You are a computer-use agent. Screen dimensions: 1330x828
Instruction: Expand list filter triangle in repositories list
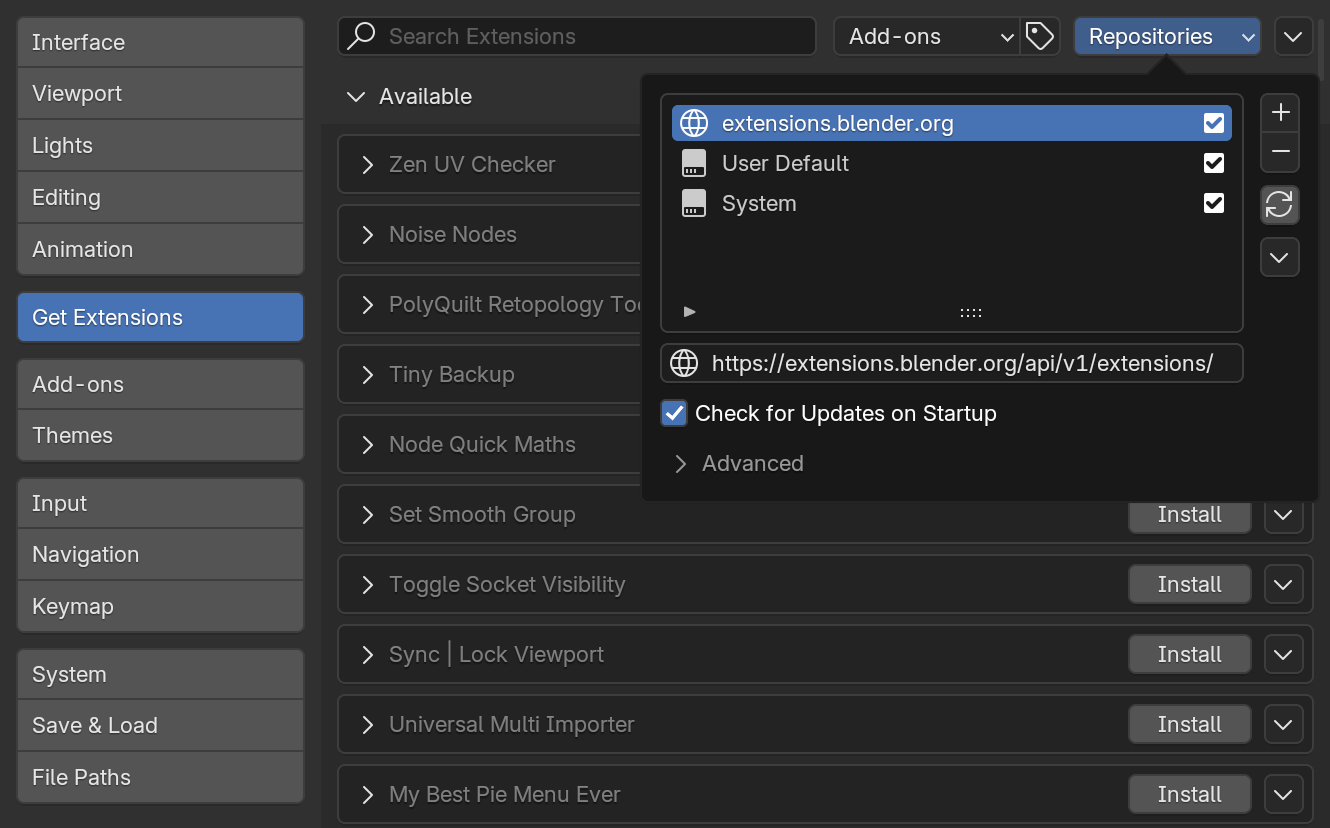point(689,312)
